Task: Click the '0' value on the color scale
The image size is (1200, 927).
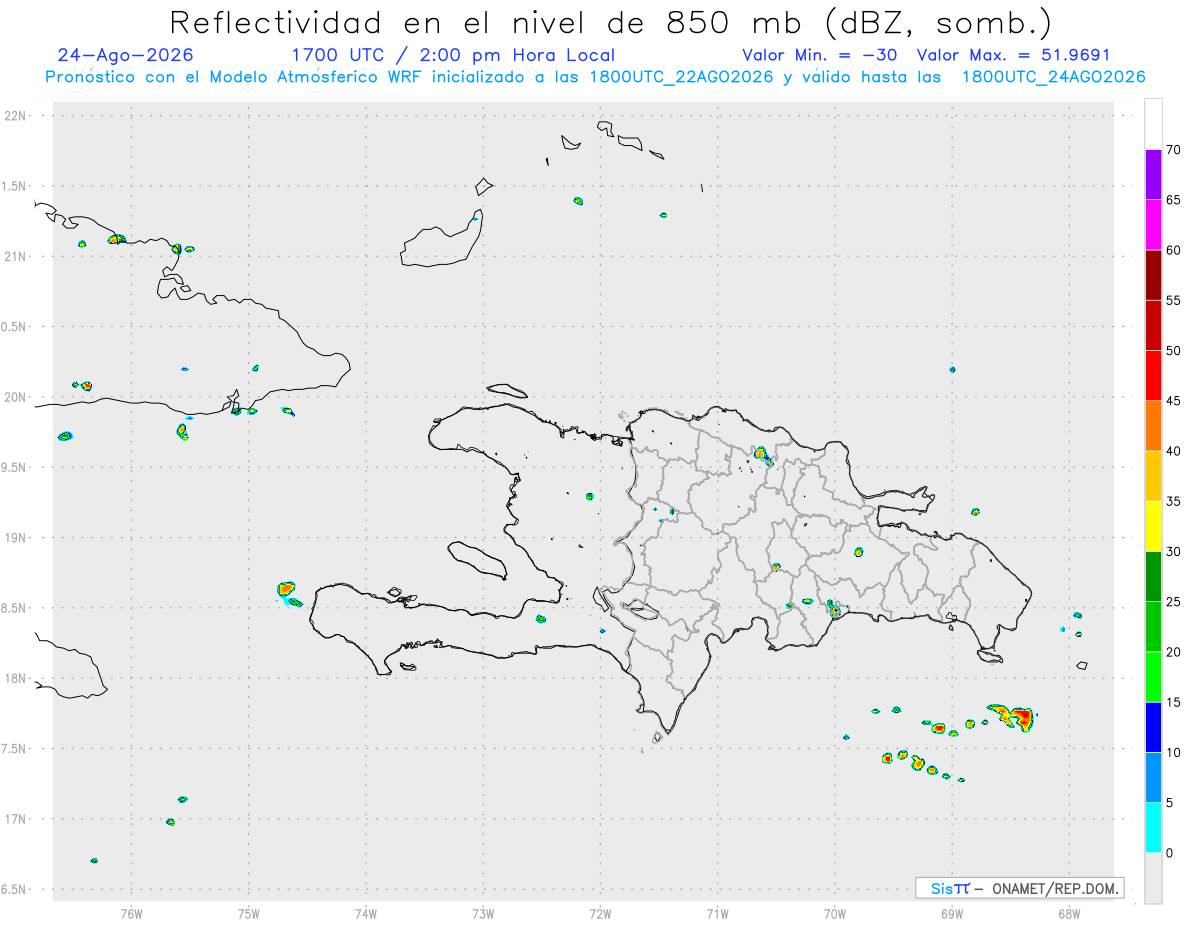Action: point(1169,853)
